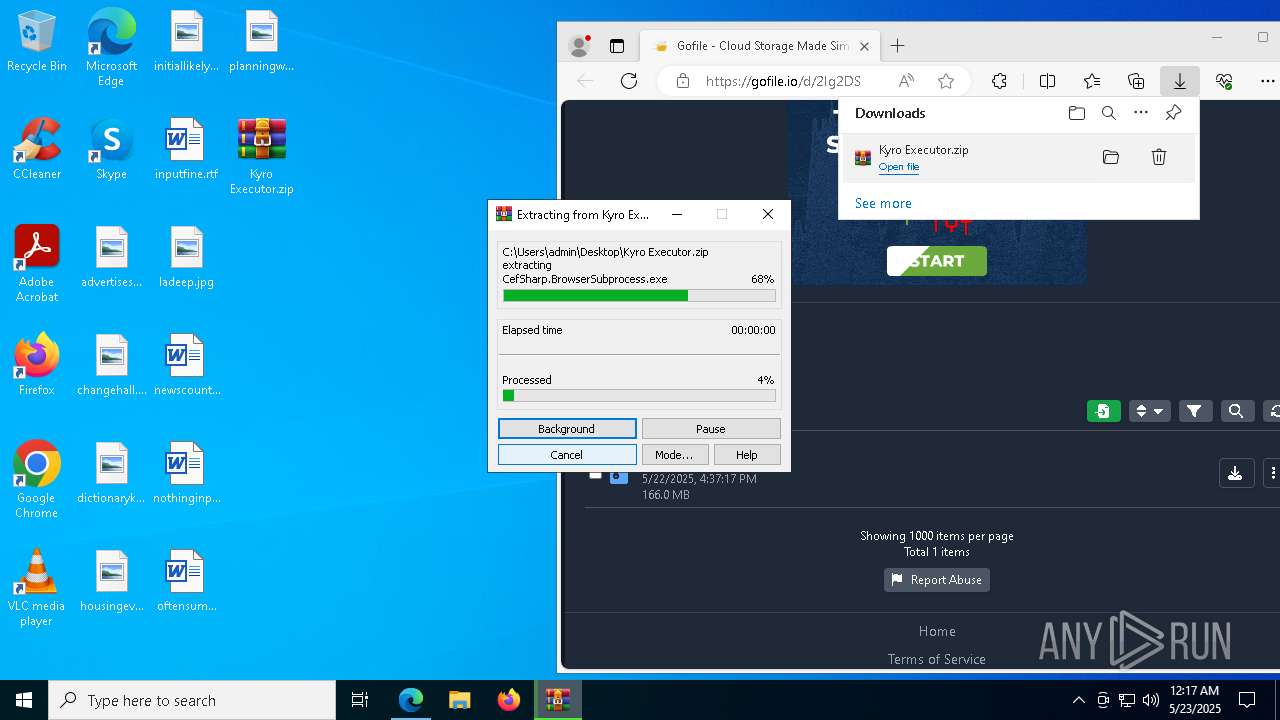Open Edge tab actions menu icon
Viewport: 1280px width, 720px height.
click(617, 46)
